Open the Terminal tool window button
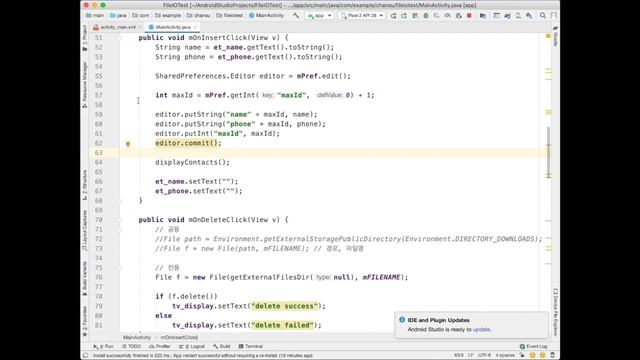This screenshot has width=640, height=360. point(251,346)
